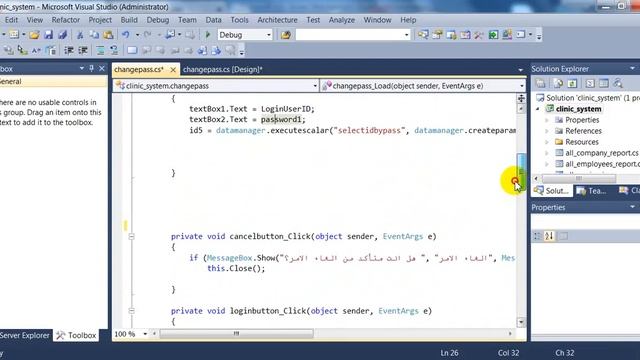
Task: Open Properties Window toolbar icon
Action: (x=437, y=35)
